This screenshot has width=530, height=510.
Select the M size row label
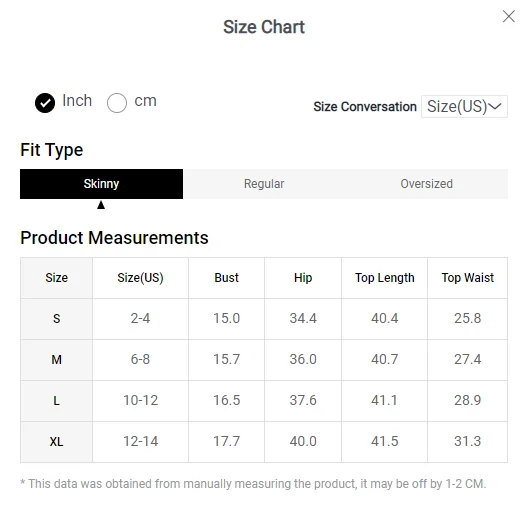56,360
